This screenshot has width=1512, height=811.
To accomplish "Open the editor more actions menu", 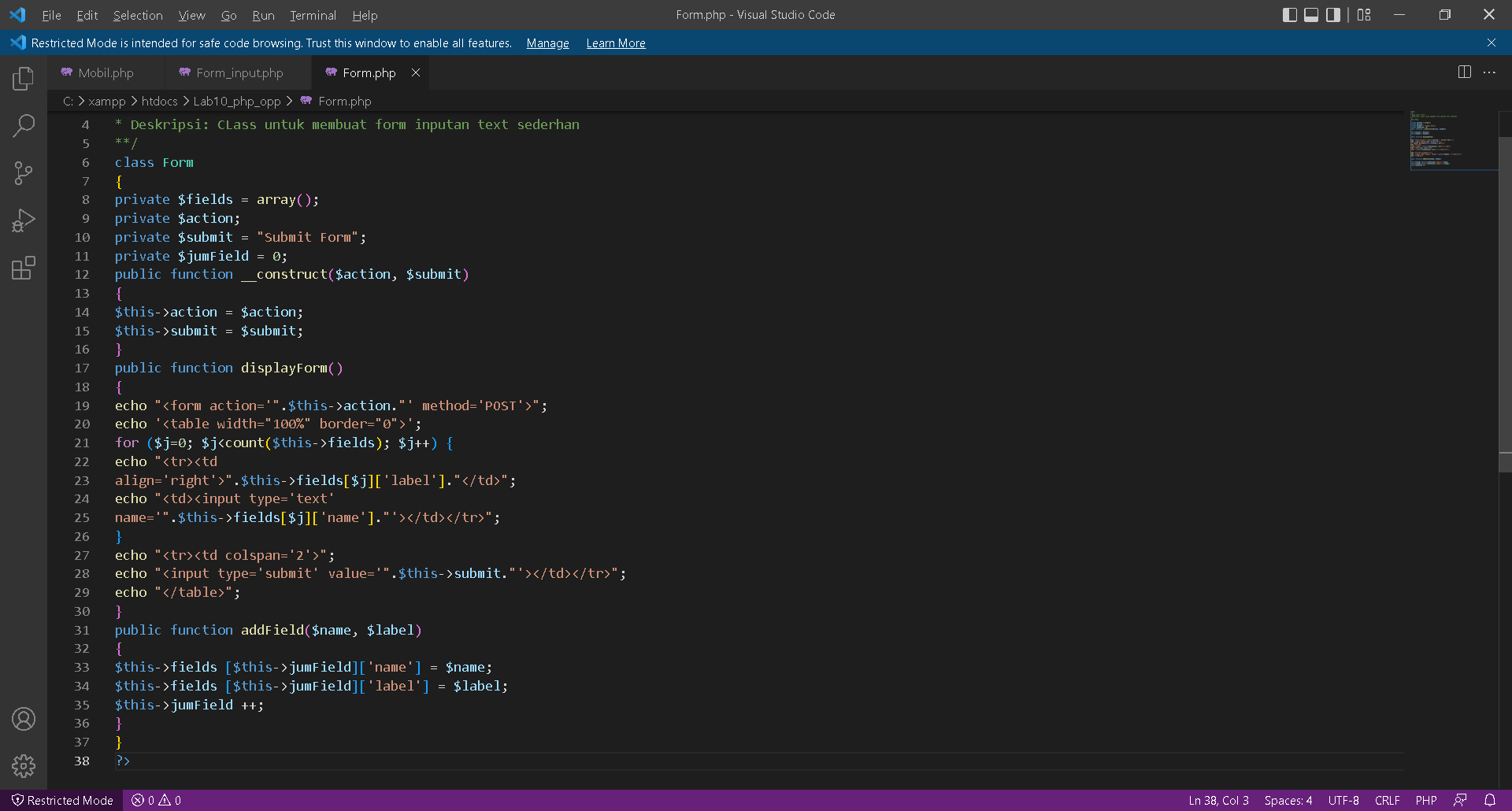I will 1489,72.
